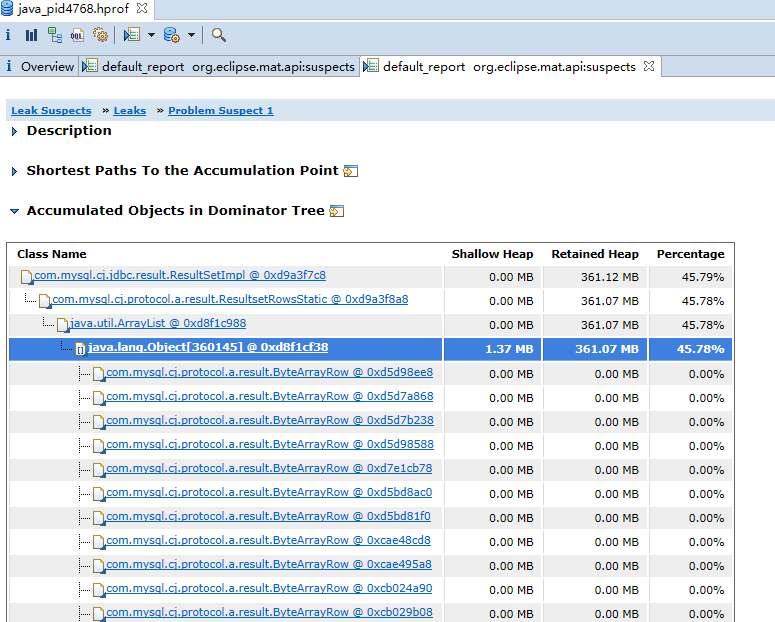
Task: Click the Shallow Heap column header
Action: click(492, 254)
